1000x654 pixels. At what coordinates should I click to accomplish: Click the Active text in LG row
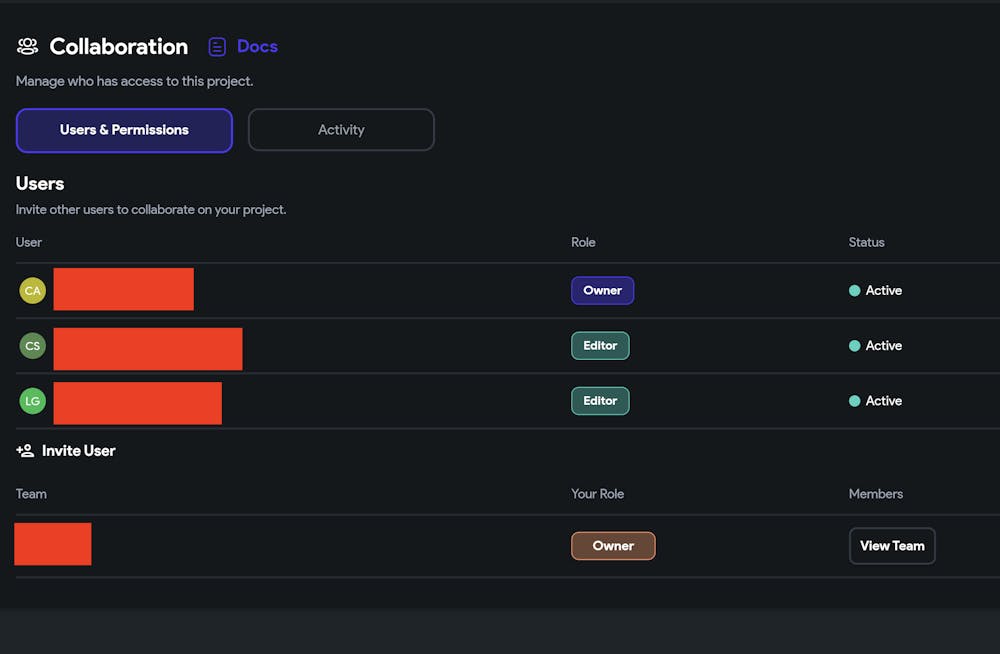(883, 401)
